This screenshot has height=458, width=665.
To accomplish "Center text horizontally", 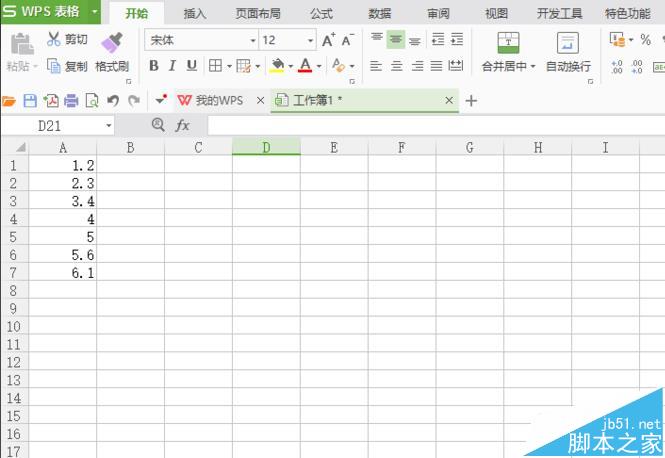I will [397, 66].
